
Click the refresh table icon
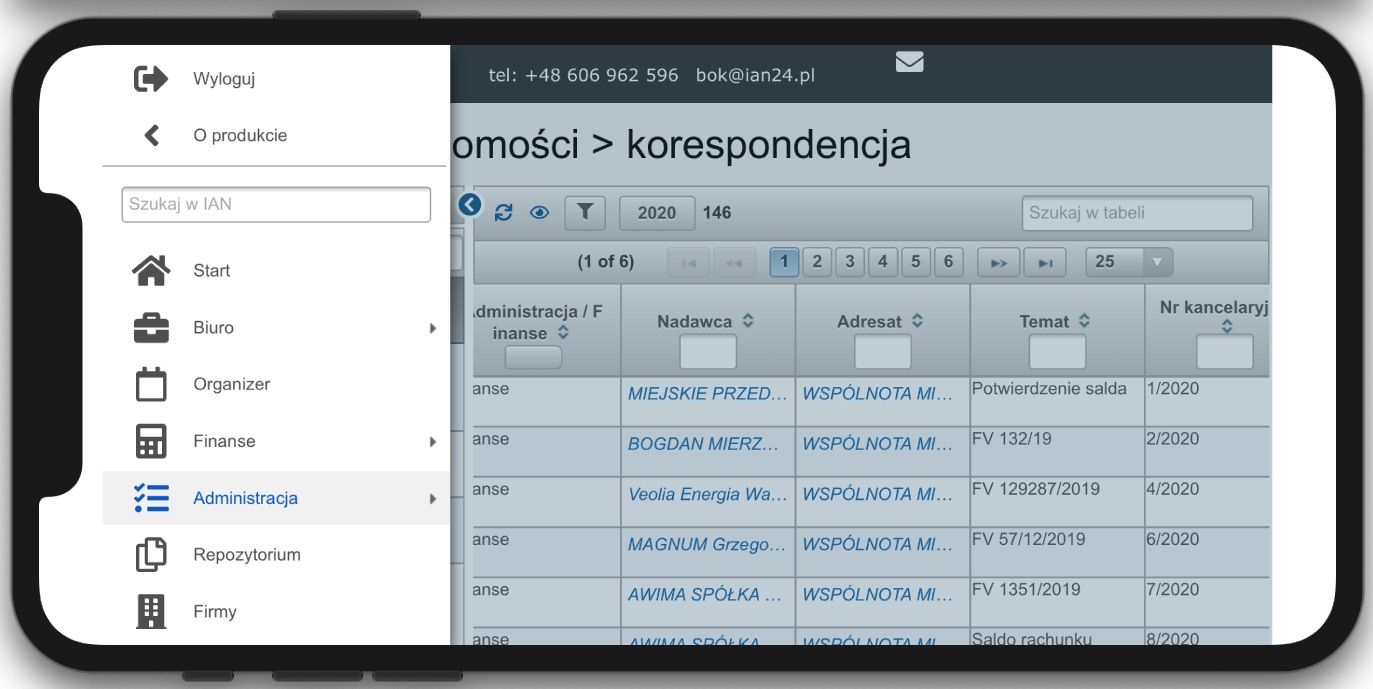point(504,212)
